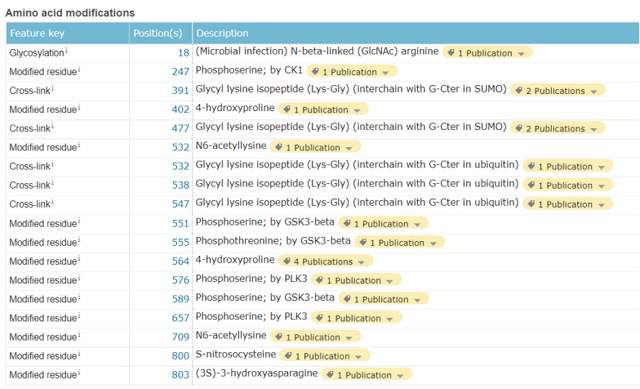640x389 pixels.
Task: Select the Phosphoserine; by CK1 text
Action: tap(249, 70)
